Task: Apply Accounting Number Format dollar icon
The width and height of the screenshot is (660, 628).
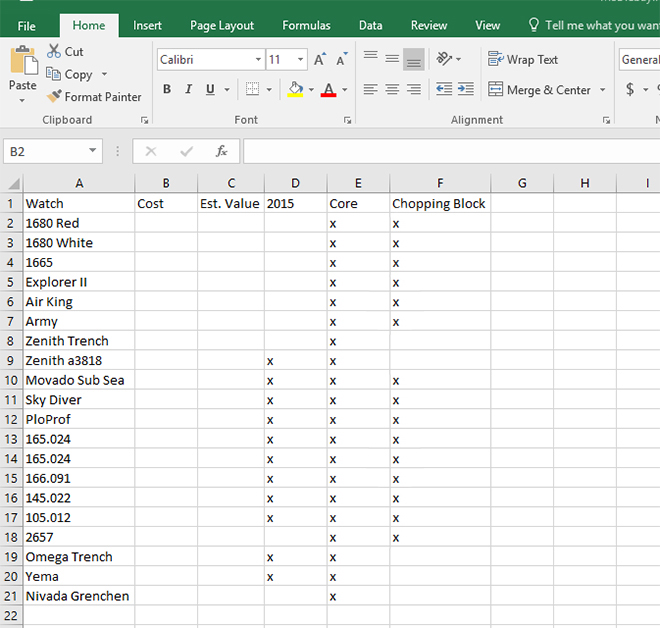Action: tap(630, 90)
